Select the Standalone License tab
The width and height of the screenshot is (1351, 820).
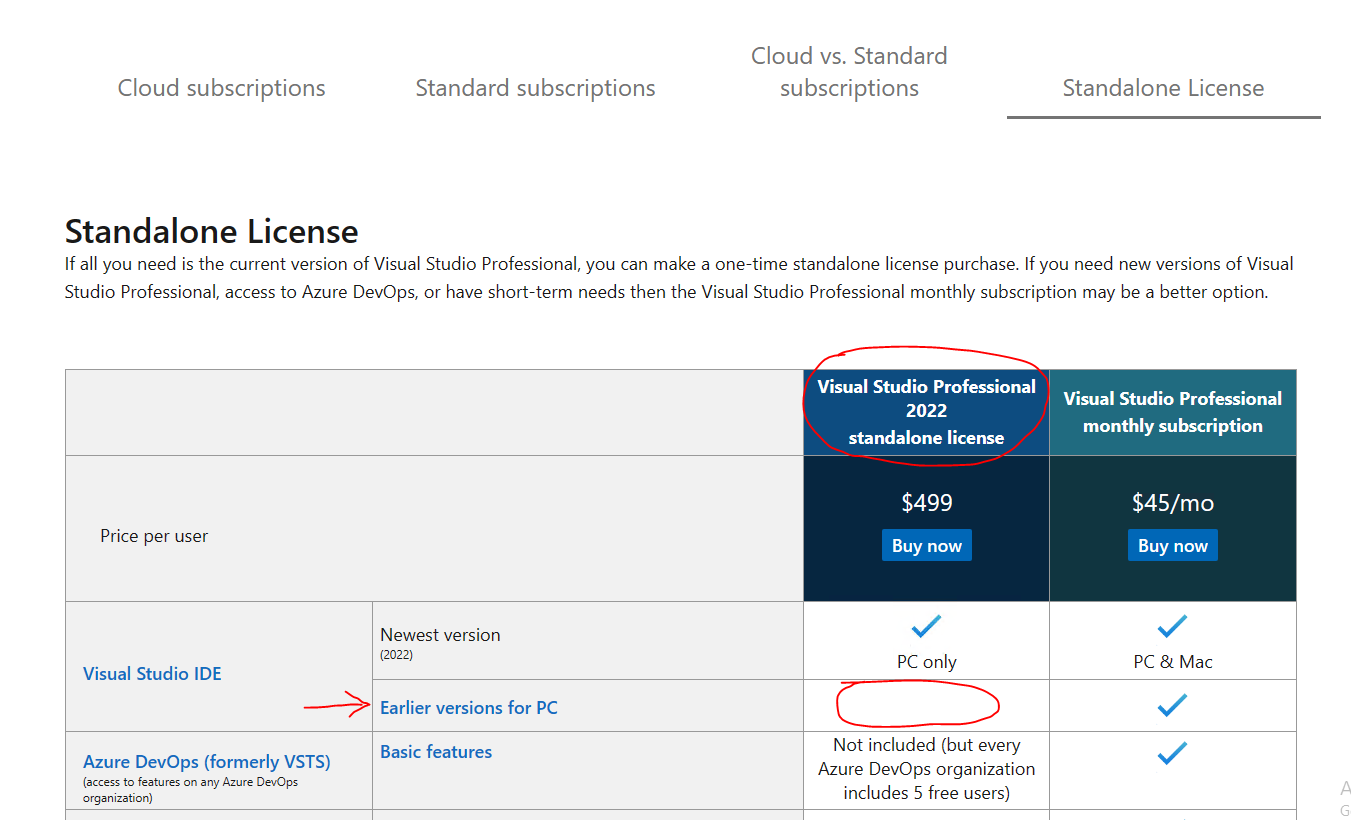1163,88
